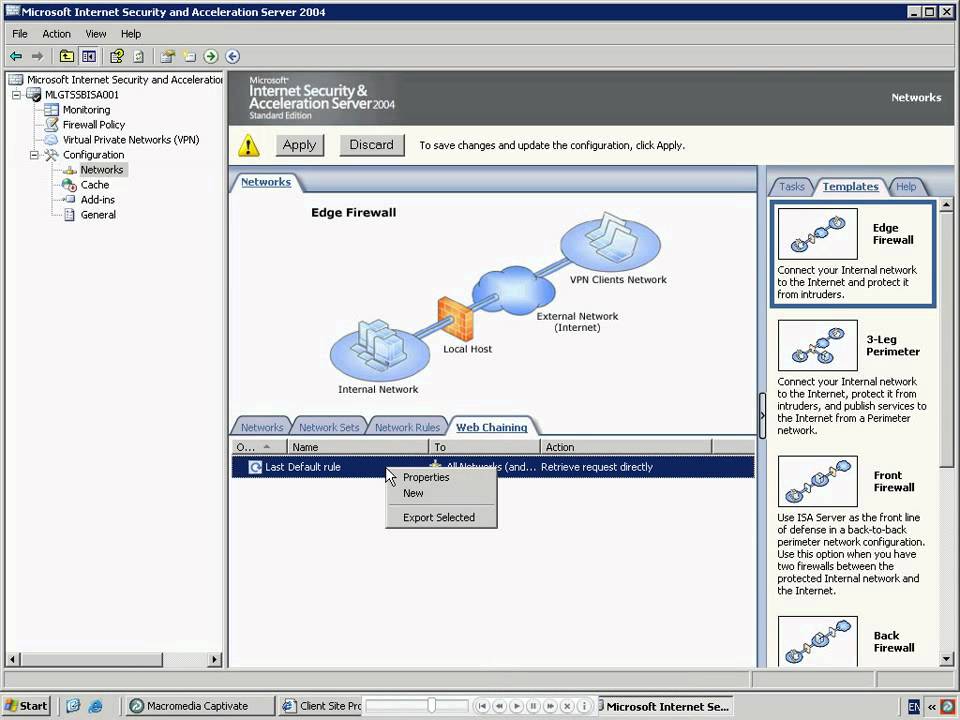Viewport: 960px width, 720px height.
Task: Collapse the MLGTSSBISA001 server tree node
Action: (17, 95)
